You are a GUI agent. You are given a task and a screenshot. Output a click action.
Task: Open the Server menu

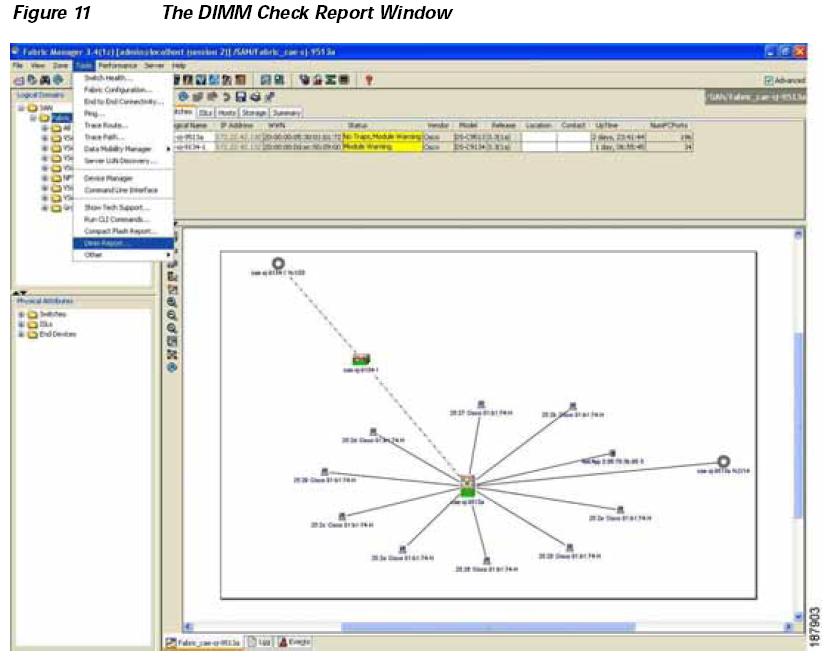click(x=154, y=65)
